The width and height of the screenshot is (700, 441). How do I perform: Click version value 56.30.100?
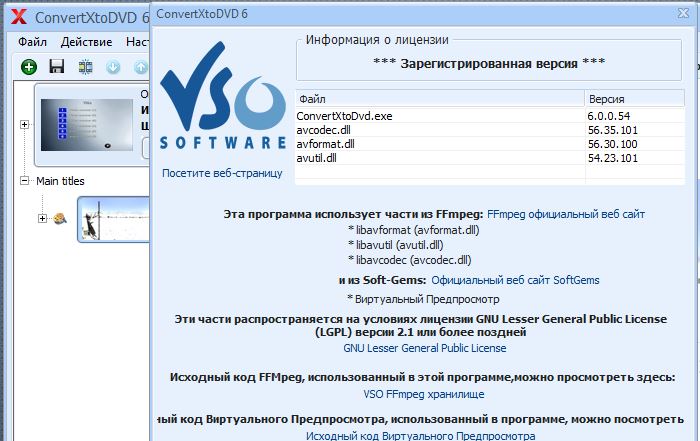point(612,144)
